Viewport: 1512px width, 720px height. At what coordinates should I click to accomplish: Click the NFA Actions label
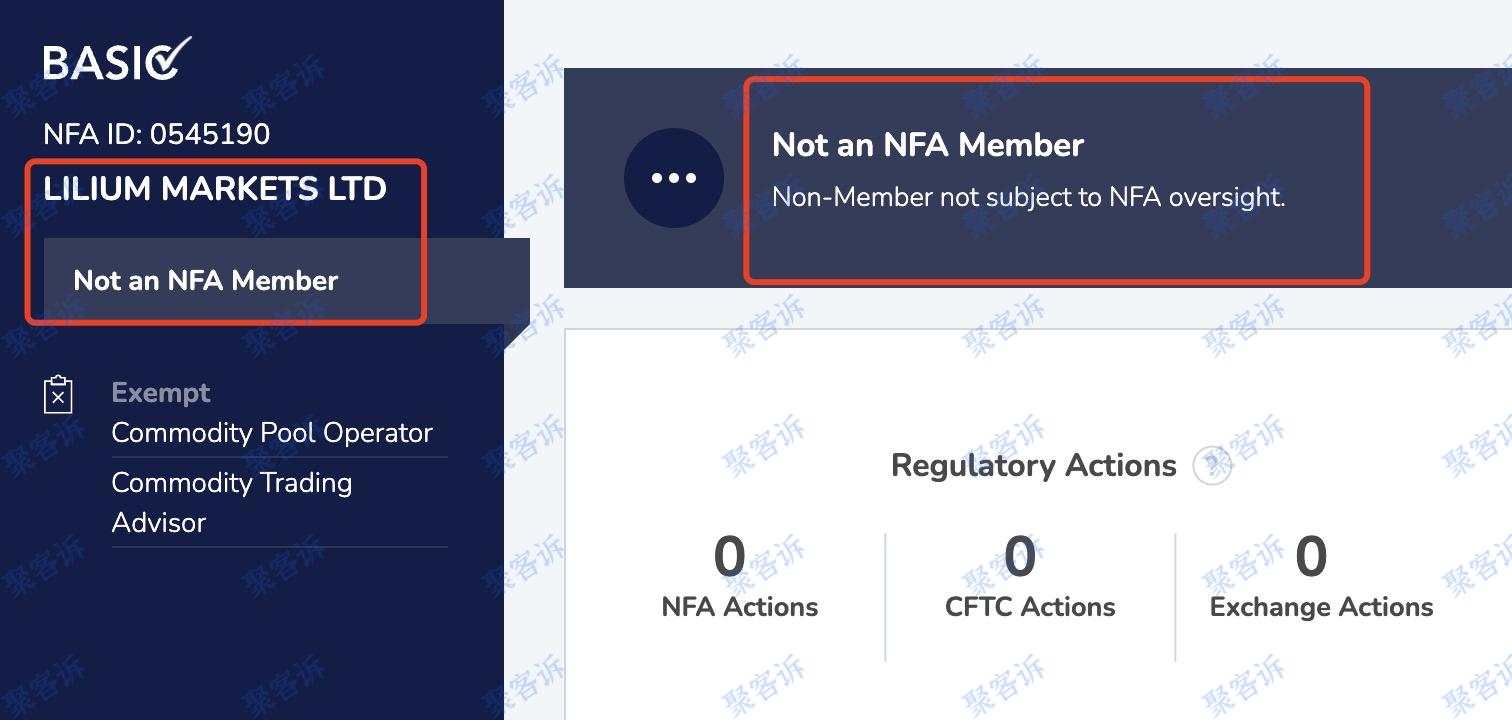tap(740, 607)
